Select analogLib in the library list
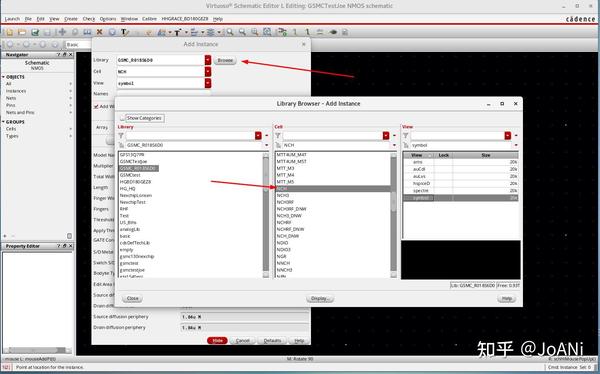Screen dimensions: 600x374 click(130, 229)
